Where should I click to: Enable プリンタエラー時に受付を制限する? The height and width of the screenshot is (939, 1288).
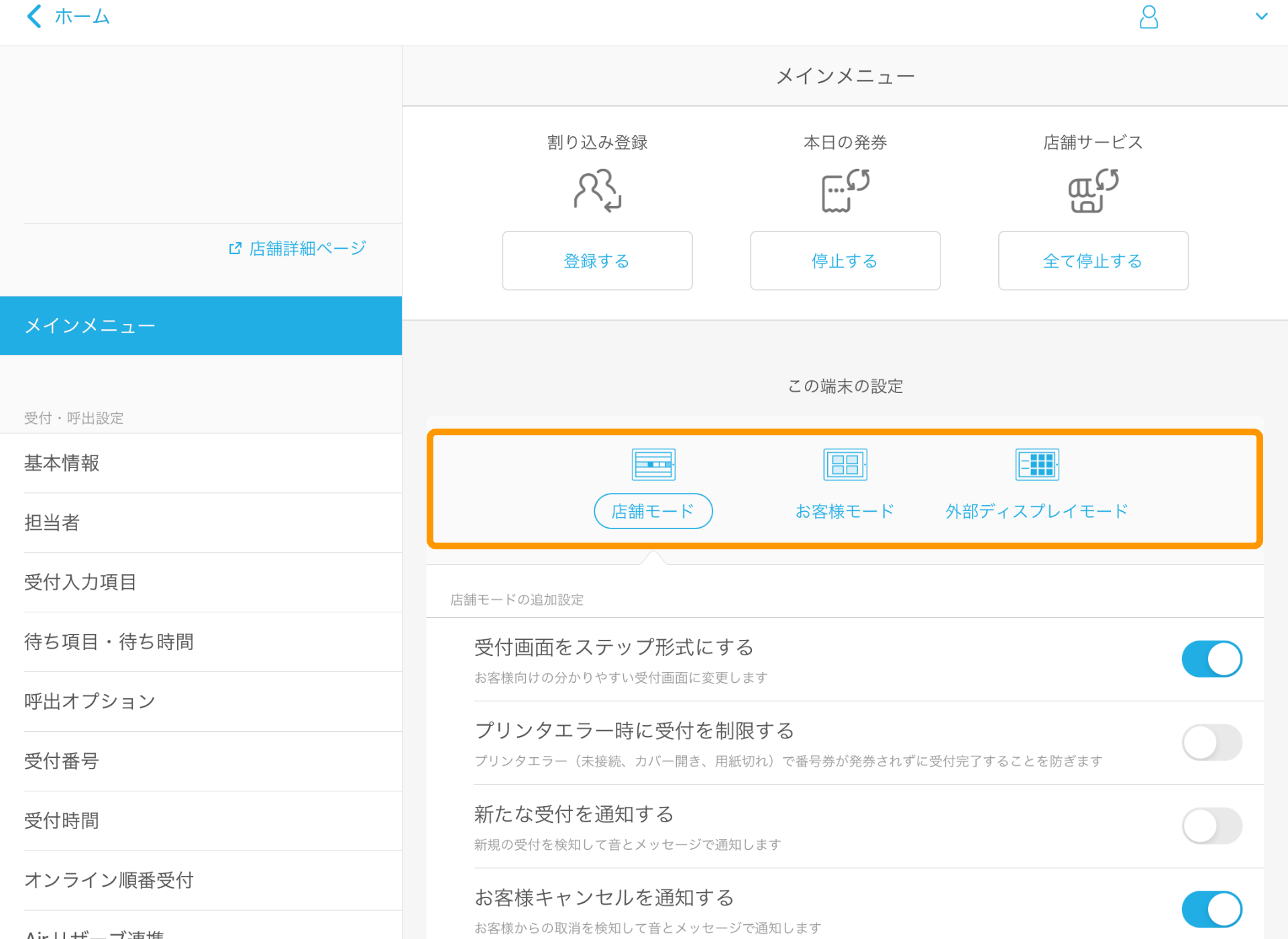[1212, 742]
